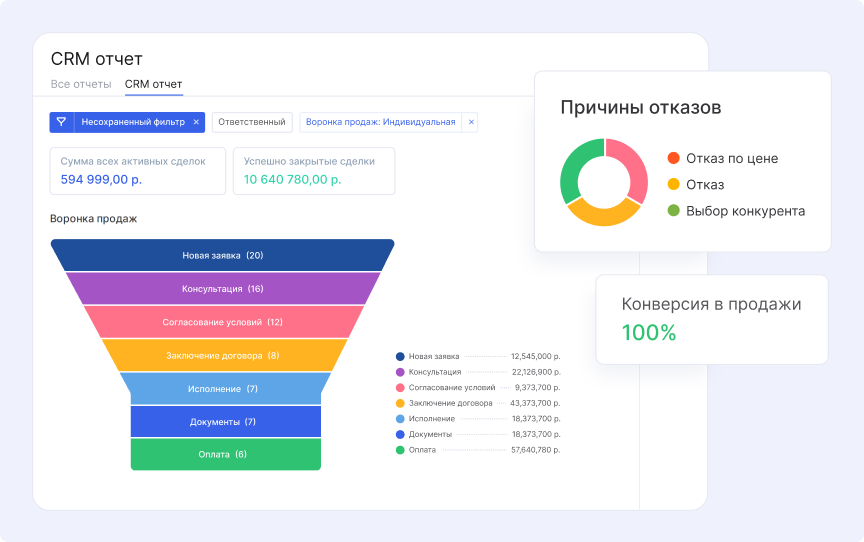Switch to the Все отчеты tab
The width and height of the screenshot is (864, 542).
tap(80, 84)
